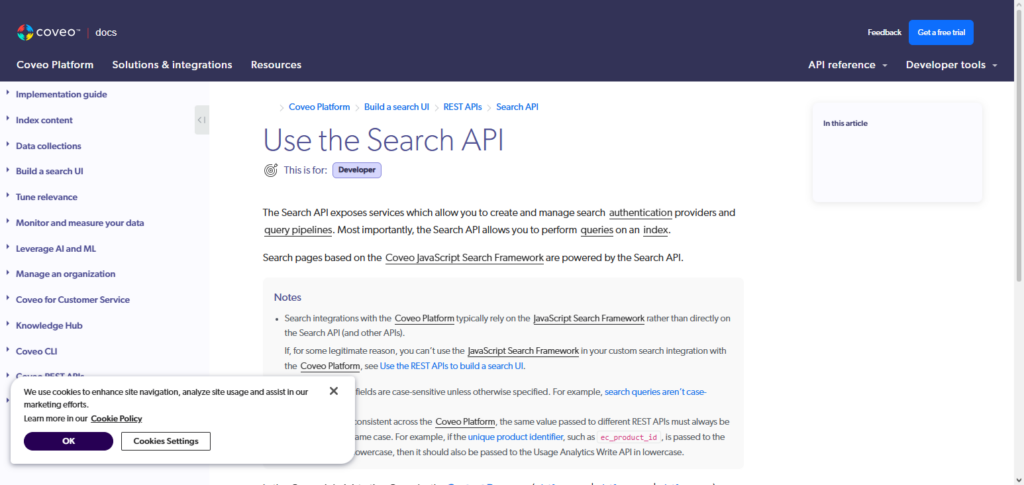Screen dimensions: 1024x485
Task: Click the target icon beside 'This is for'
Action: coord(271,170)
